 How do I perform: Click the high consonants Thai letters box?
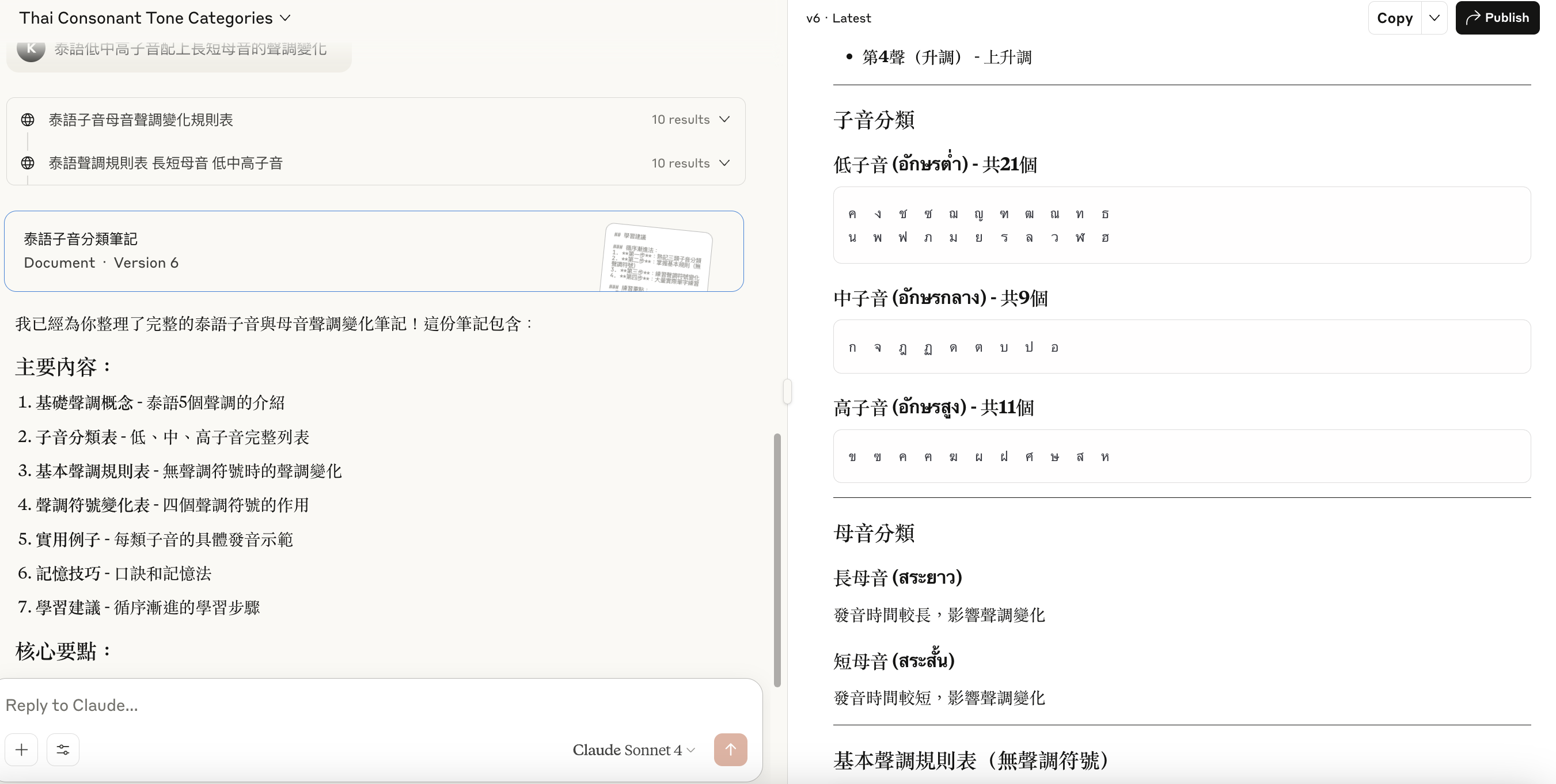(x=1182, y=456)
